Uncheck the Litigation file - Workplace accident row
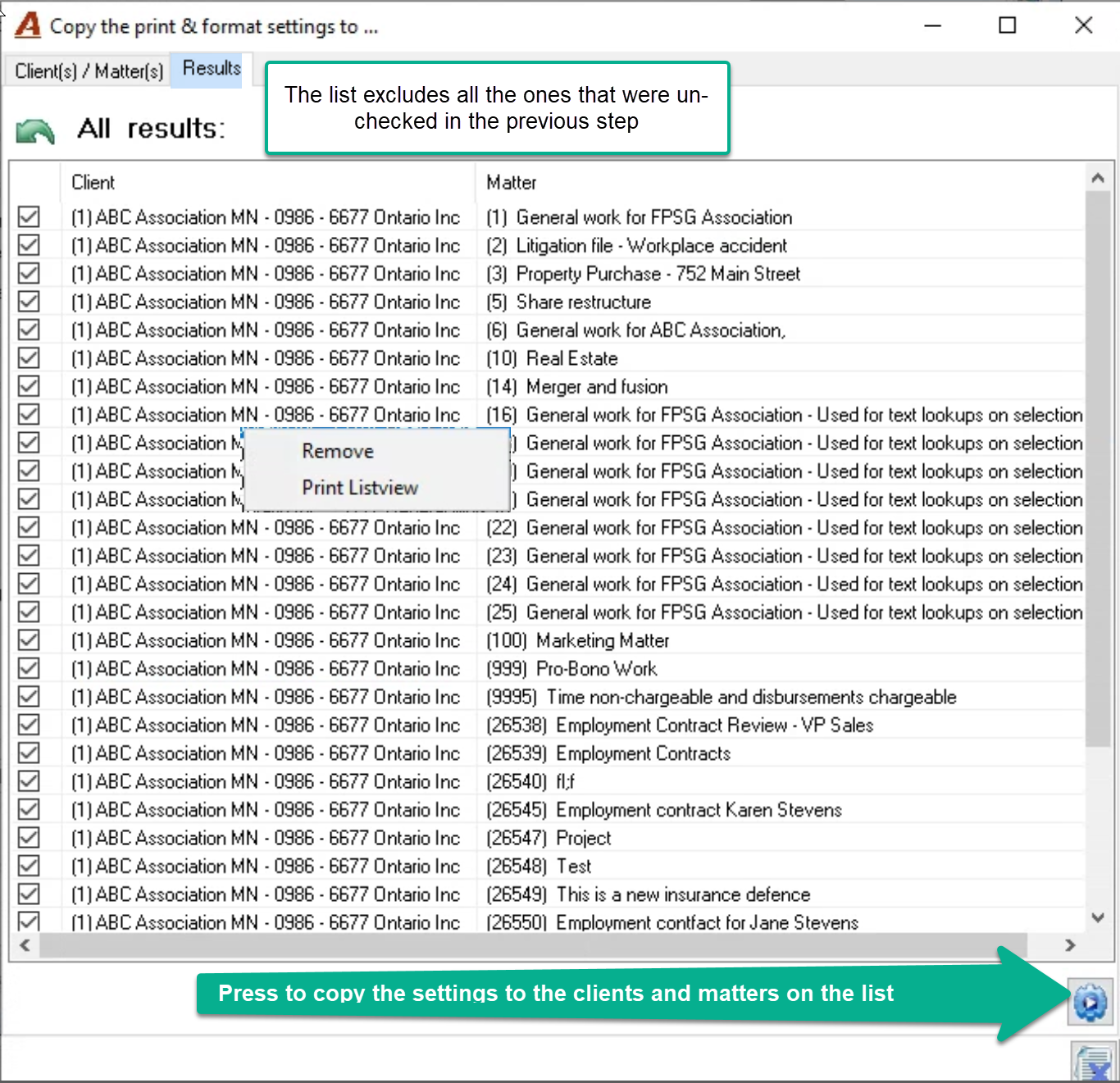1120x1083 pixels. click(29, 245)
